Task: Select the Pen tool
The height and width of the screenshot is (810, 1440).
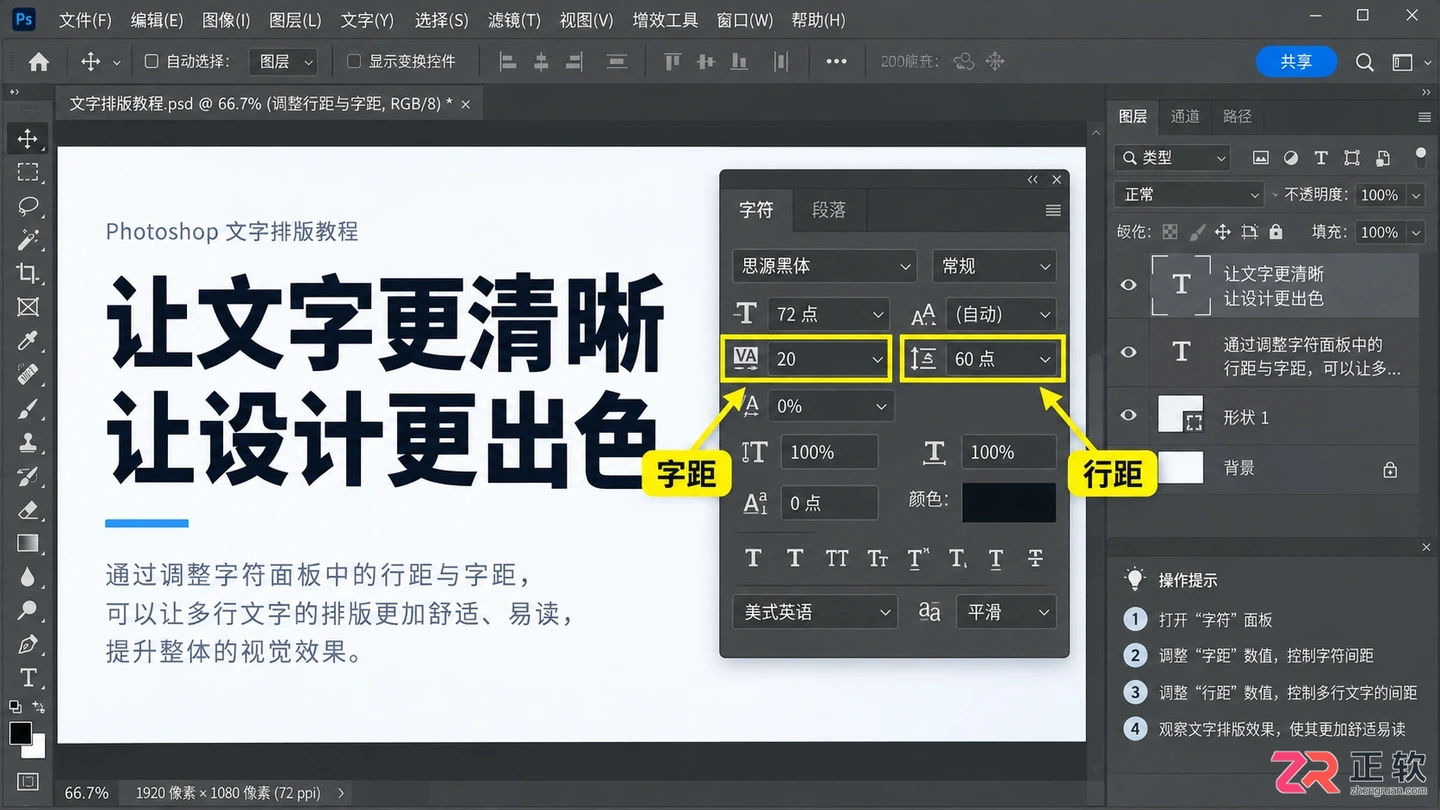Action: pyautogui.click(x=28, y=644)
